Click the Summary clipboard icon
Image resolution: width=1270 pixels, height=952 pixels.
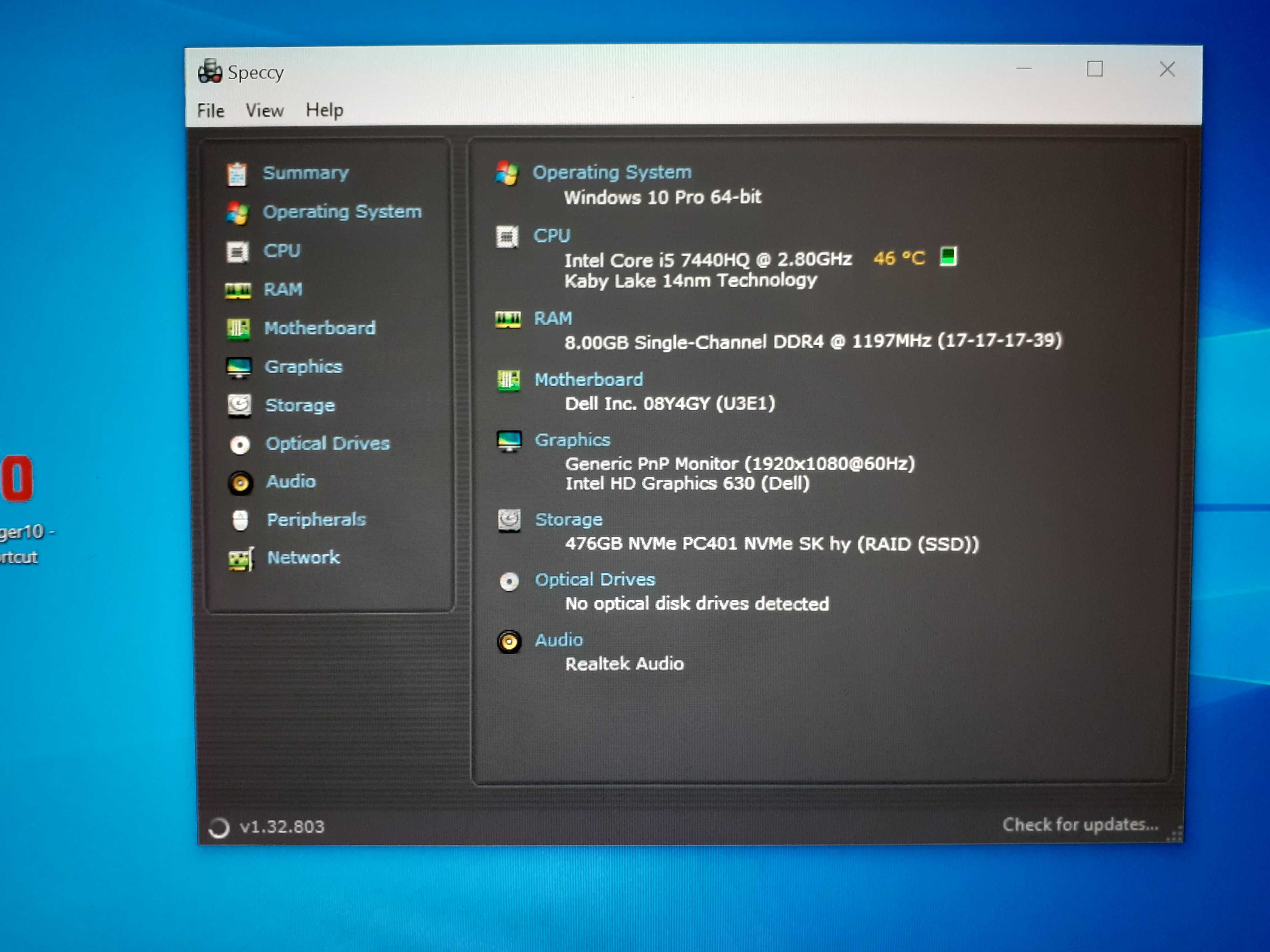click(x=237, y=174)
